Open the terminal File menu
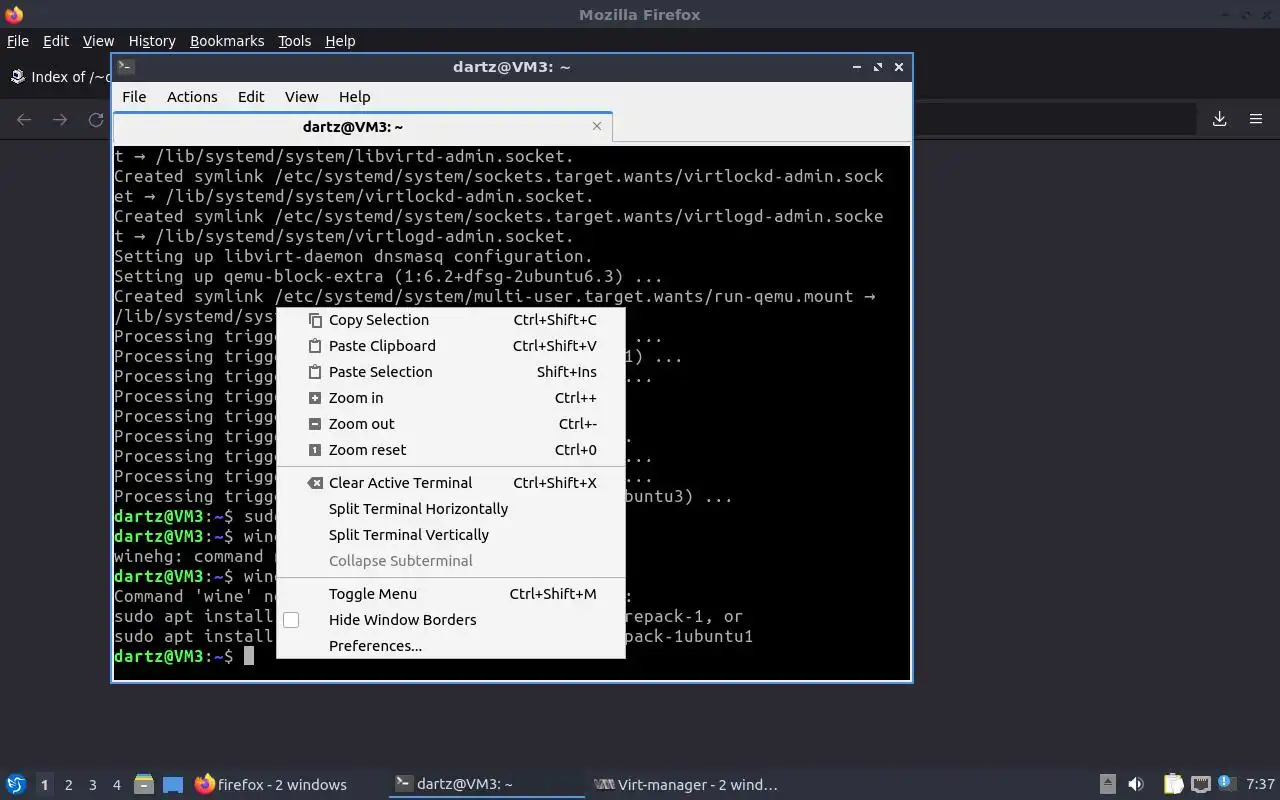 [x=134, y=97]
